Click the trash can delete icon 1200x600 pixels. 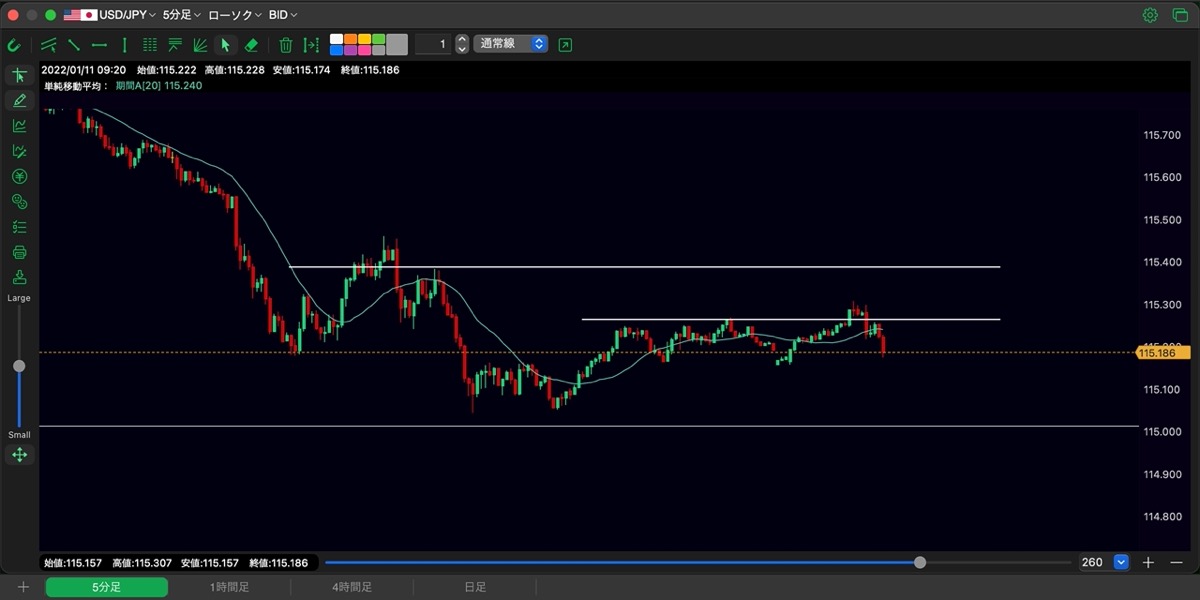click(286, 45)
